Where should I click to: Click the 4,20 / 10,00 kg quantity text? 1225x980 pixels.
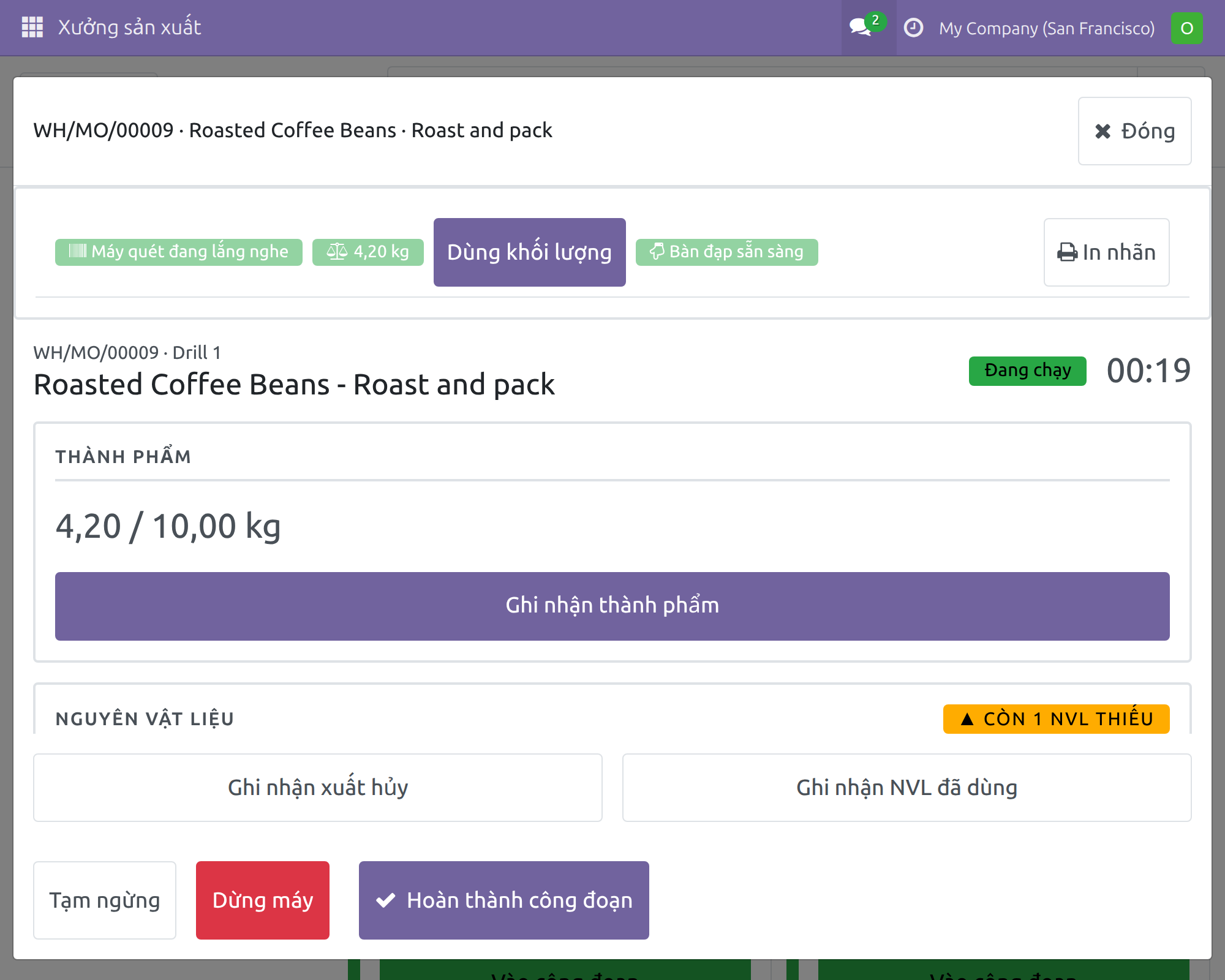click(x=168, y=526)
